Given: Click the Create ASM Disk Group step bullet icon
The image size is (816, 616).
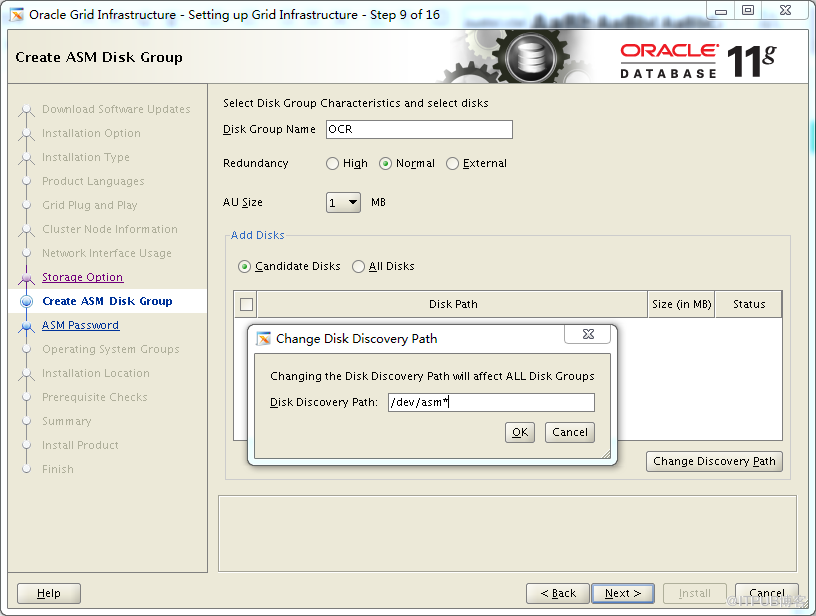Looking at the screenshot, I should click(26, 301).
